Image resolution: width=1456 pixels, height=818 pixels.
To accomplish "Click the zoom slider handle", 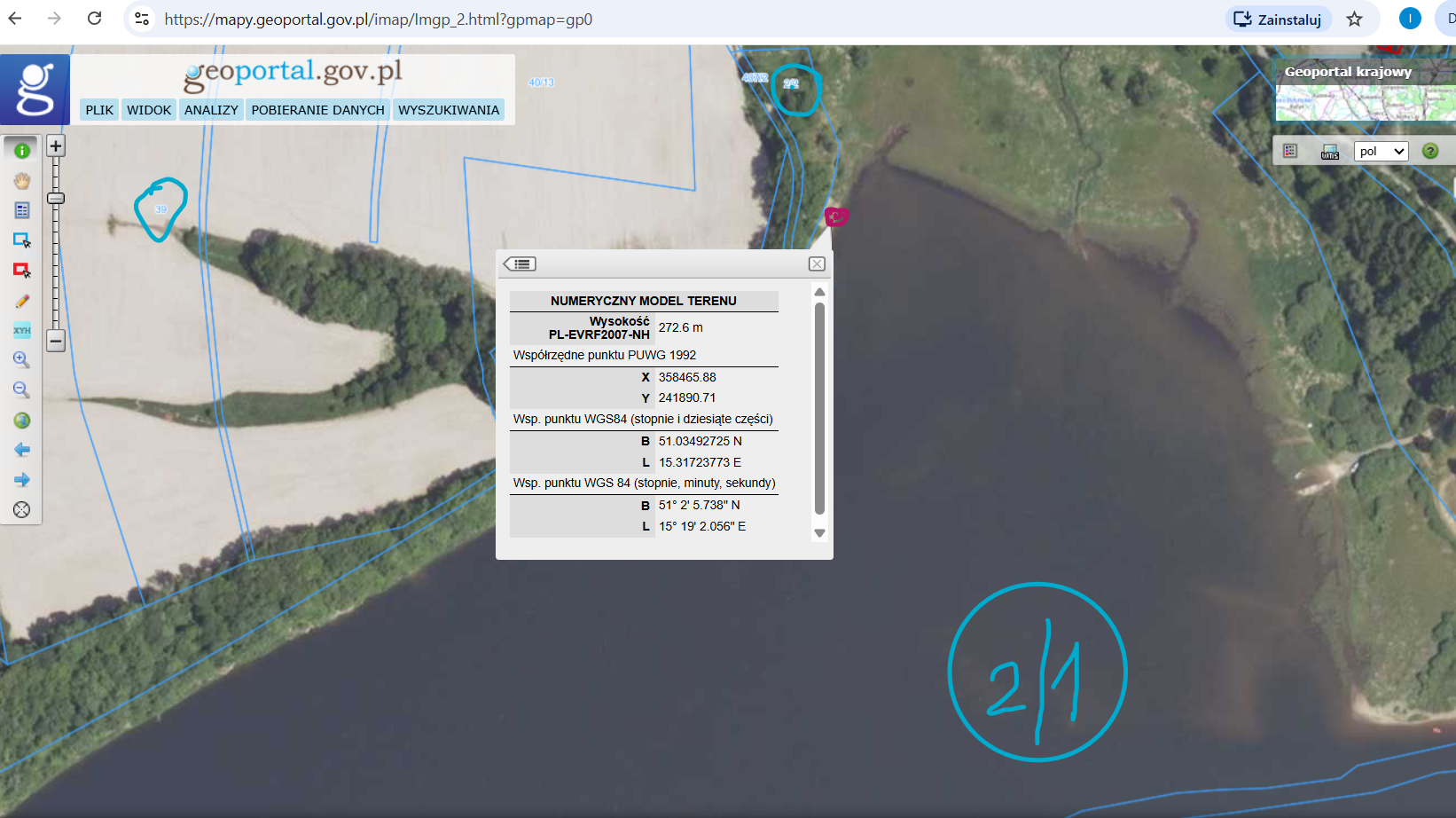I will click(56, 199).
